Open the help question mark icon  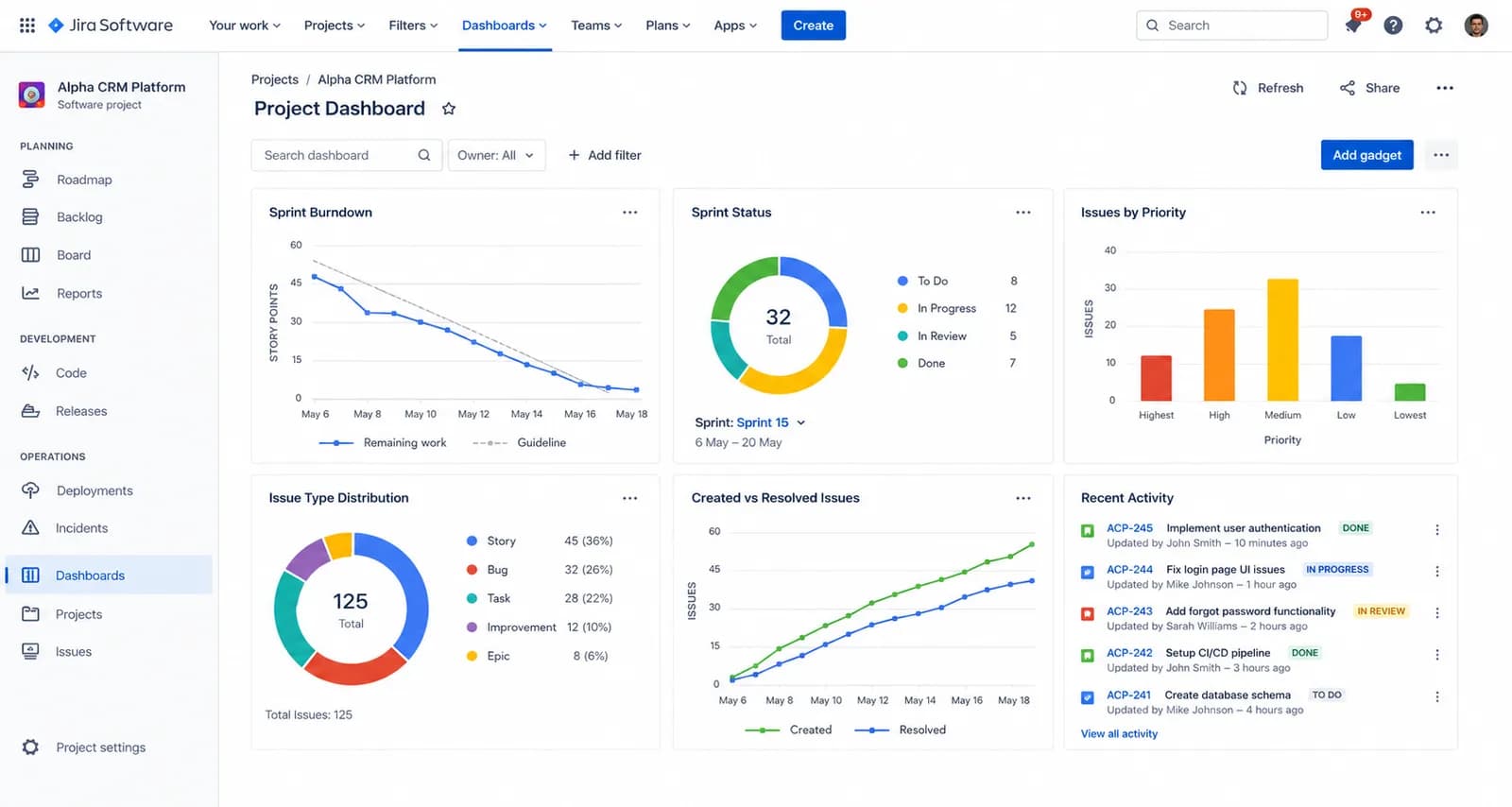click(x=1393, y=26)
